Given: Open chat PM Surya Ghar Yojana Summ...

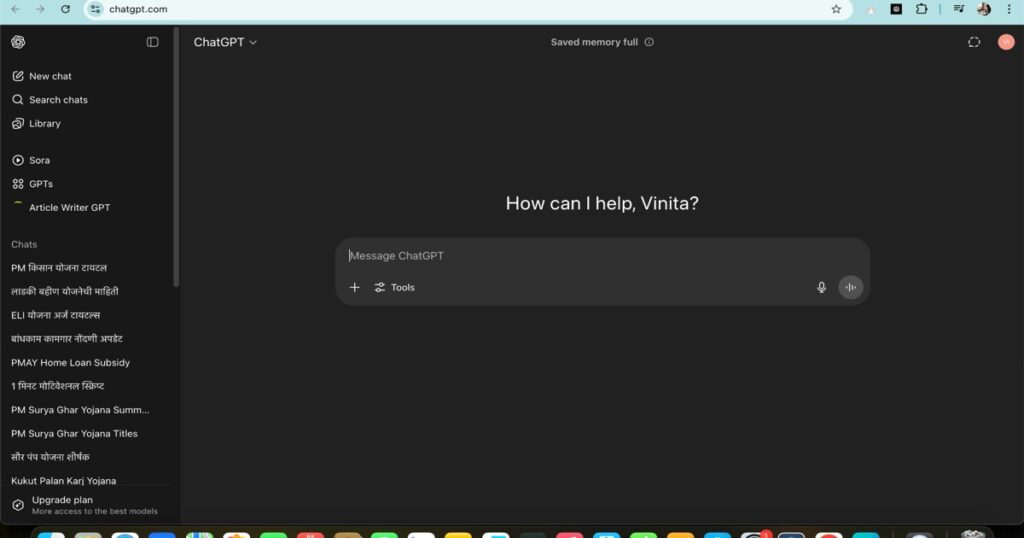Looking at the screenshot, I should click(x=80, y=409).
